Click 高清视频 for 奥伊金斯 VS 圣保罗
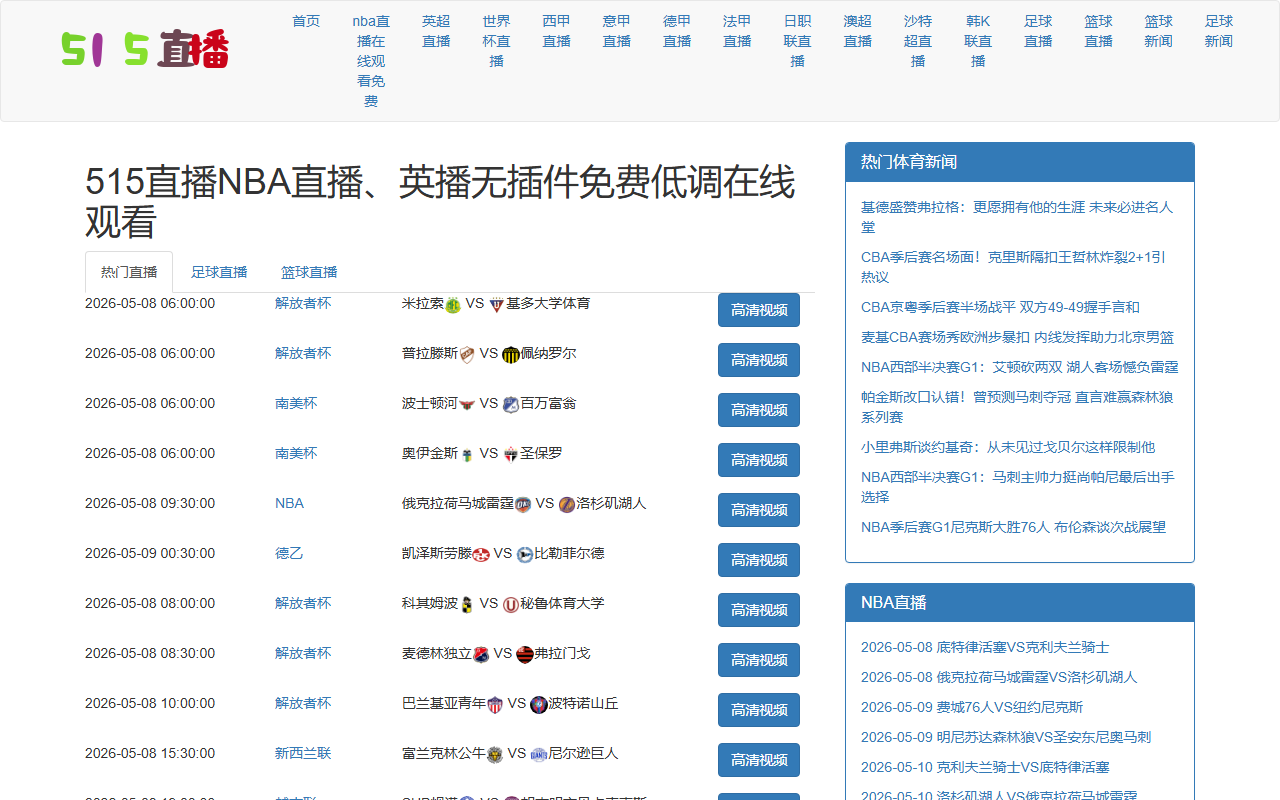The width and height of the screenshot is (1280, 800). pos(759,460)
